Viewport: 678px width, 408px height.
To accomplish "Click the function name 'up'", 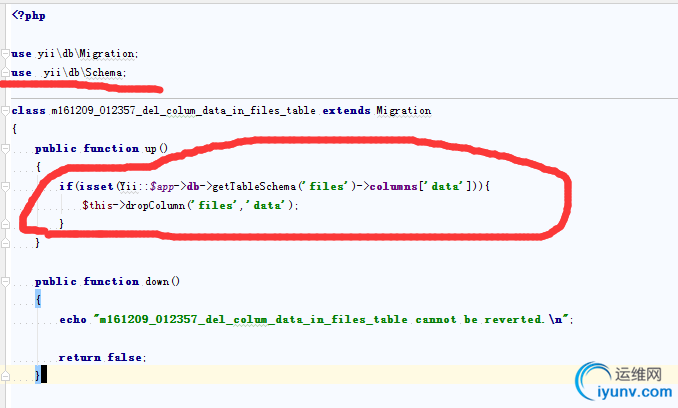I will 150,149.
